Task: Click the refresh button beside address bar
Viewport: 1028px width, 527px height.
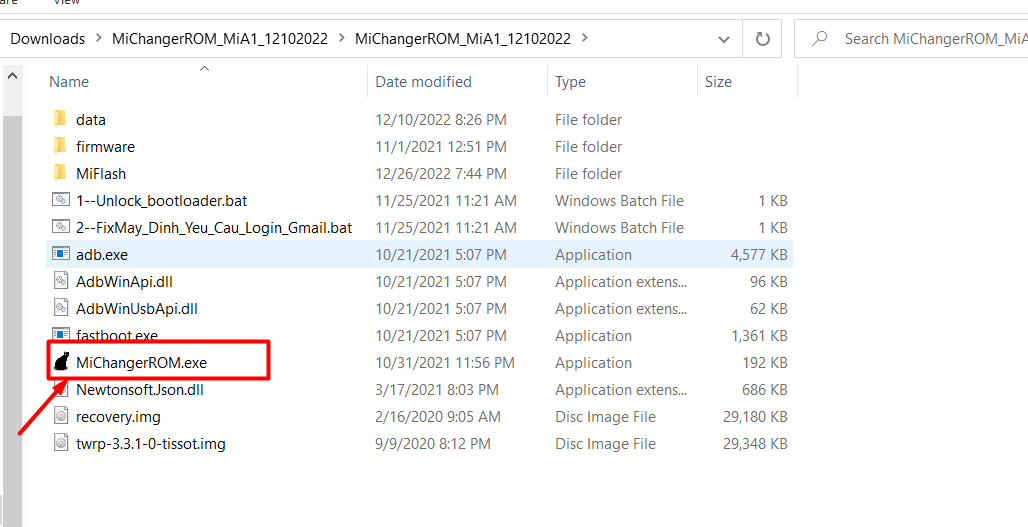Action: [x=762, y=39]
